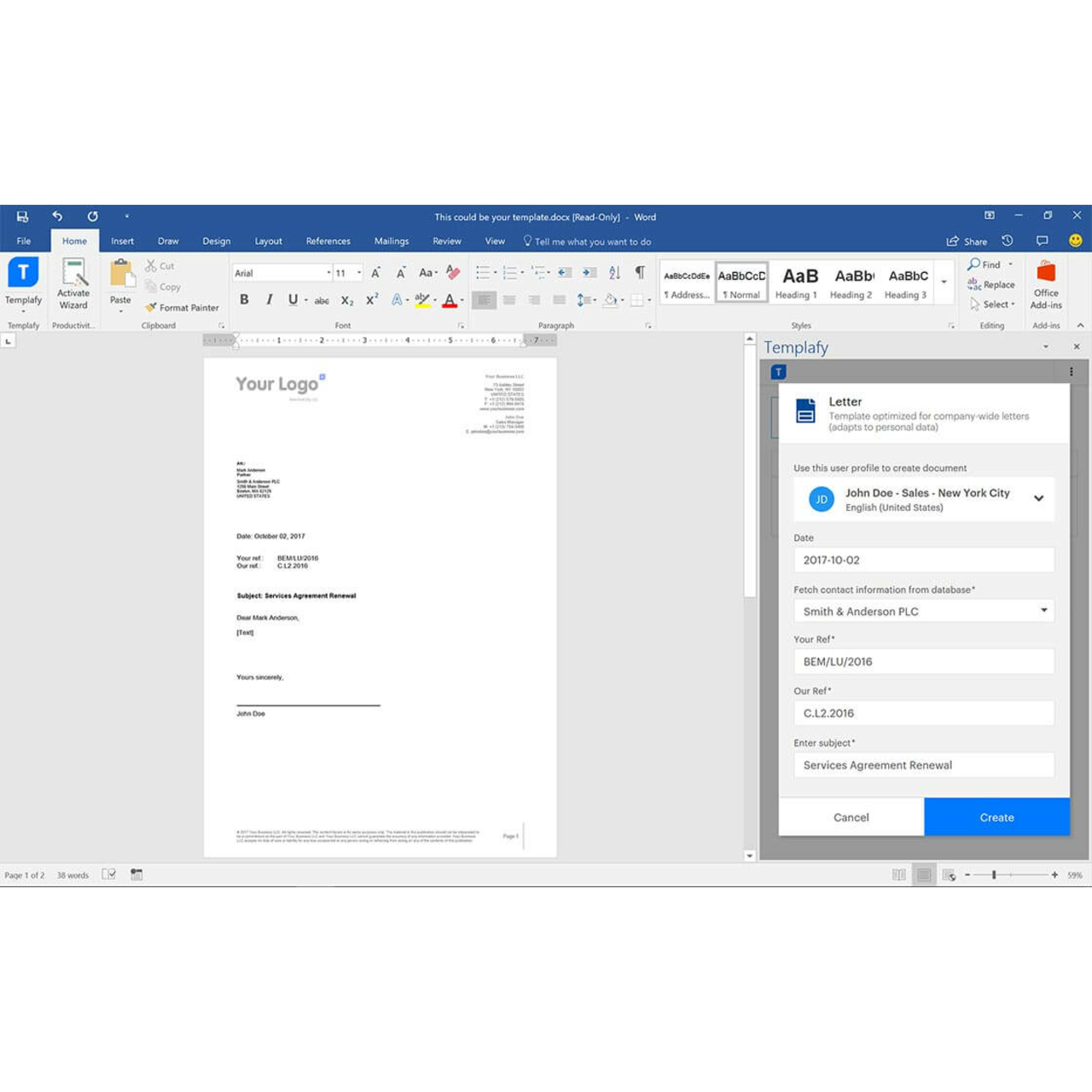1092x1092 pixels.
Task: Expand the user profile John Doe dropdown
Action: tap(1038, 499)
